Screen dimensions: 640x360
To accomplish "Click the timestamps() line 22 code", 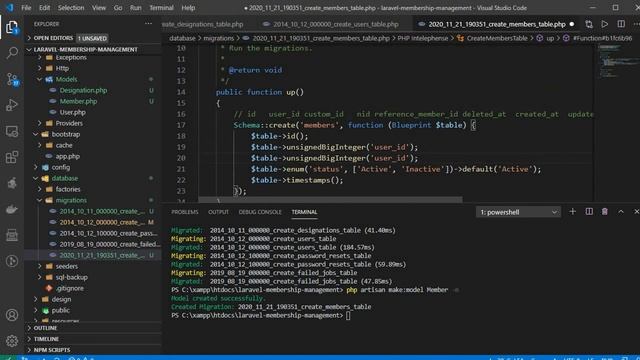I will [297, 180].
